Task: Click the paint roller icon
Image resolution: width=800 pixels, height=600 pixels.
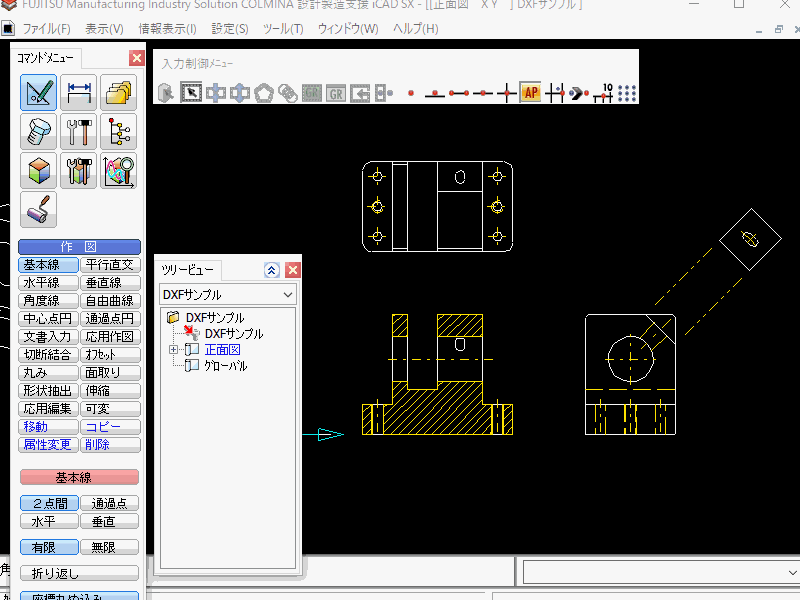Action: 38,210
